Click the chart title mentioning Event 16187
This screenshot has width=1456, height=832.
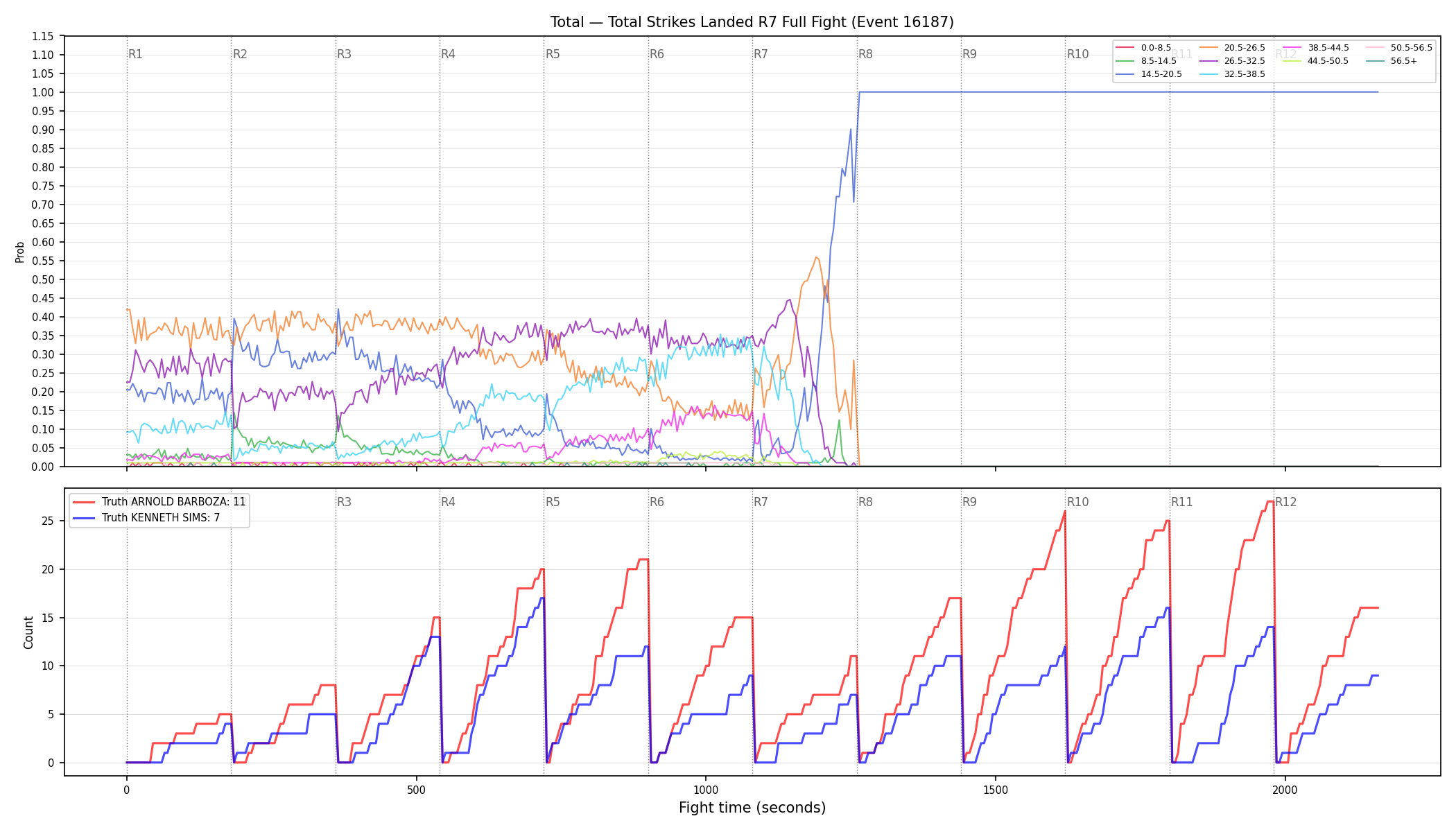752,22
